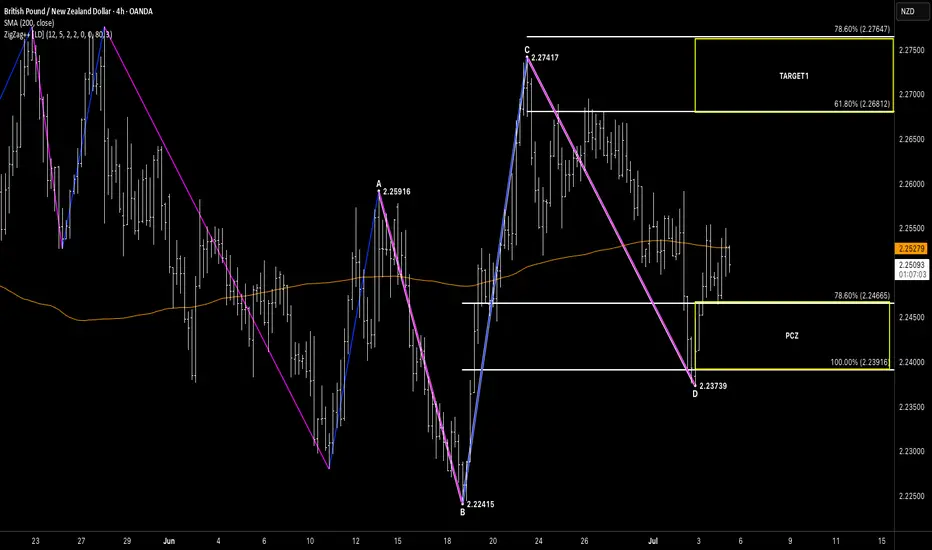Viewport: 932px width, 550px height.
Task: Click point D price label 2.23739
Action: tap(713, 386)
